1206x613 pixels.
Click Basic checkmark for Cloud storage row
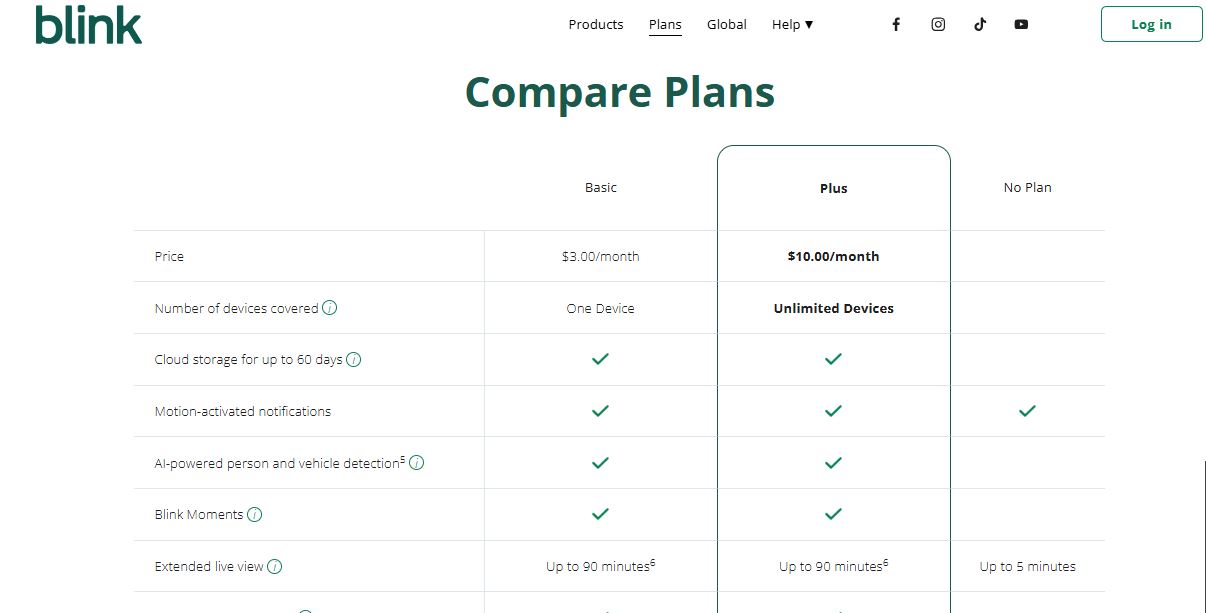tap(600, 359)
